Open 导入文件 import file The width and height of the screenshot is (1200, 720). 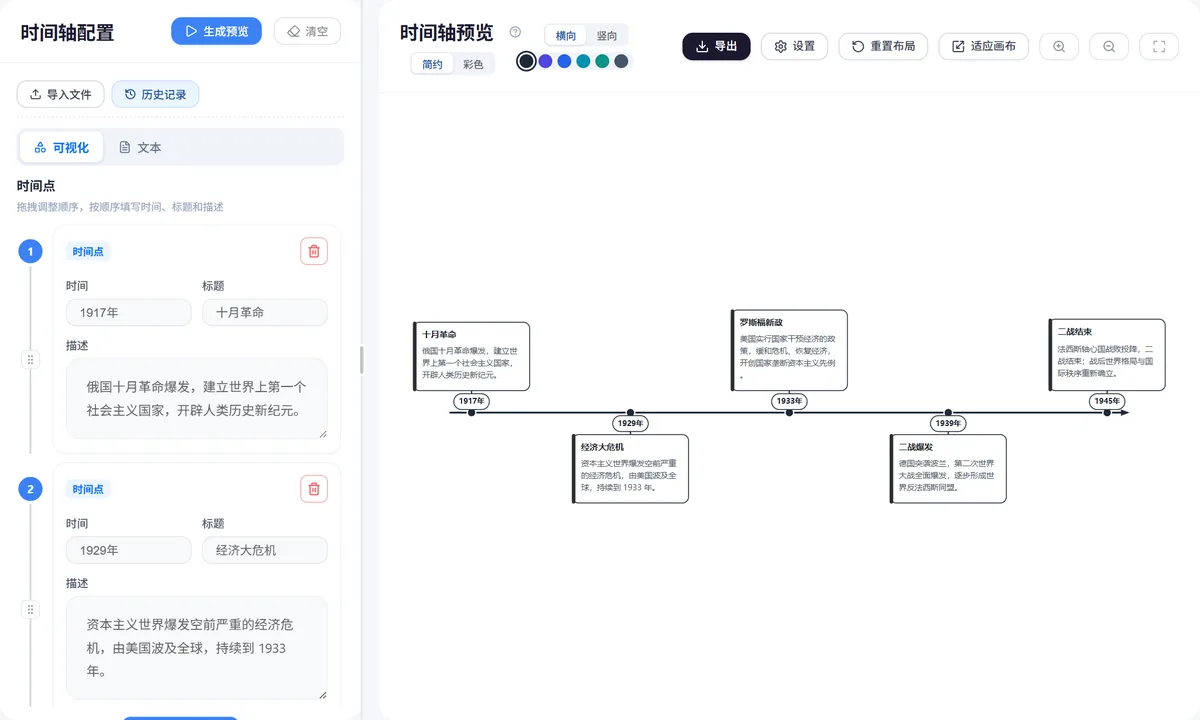tap(60, 94)
